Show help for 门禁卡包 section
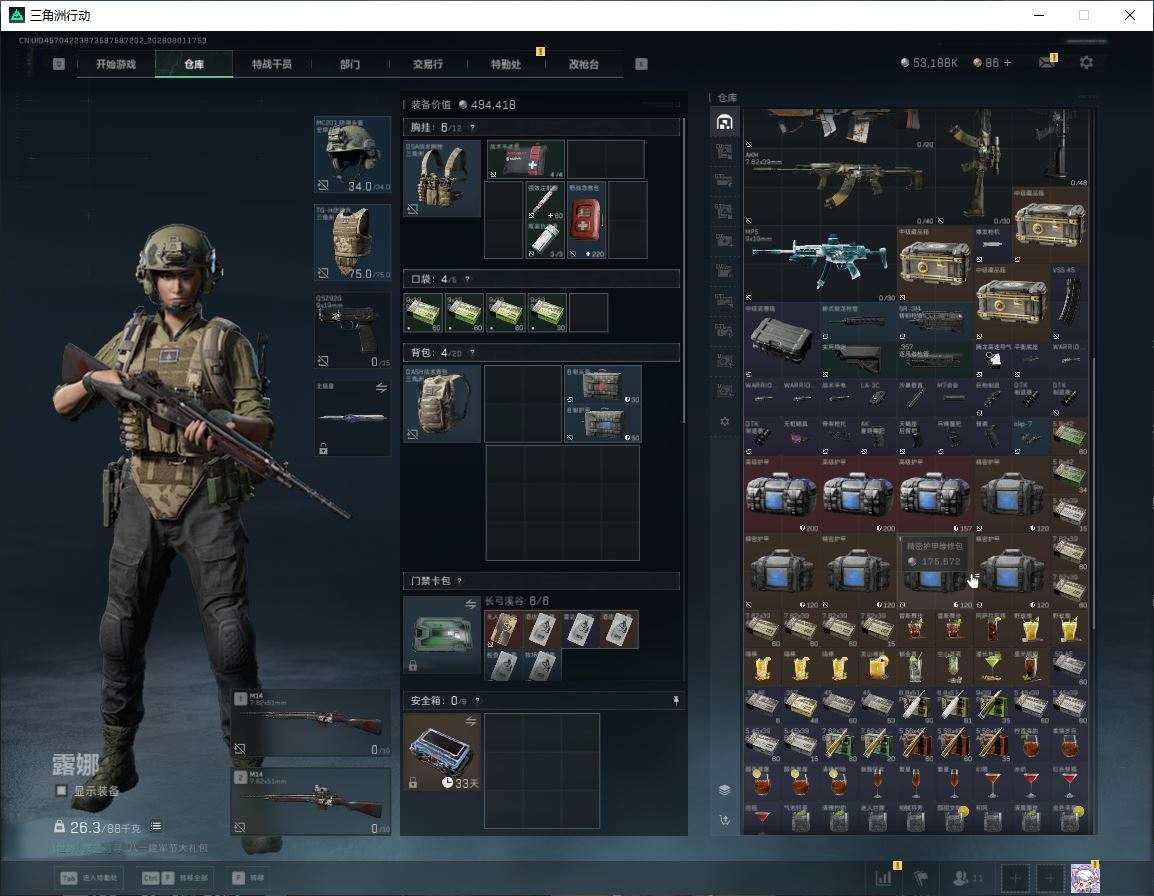The image size is (1154, 896). pyautogui.click(x=459, y=581)
